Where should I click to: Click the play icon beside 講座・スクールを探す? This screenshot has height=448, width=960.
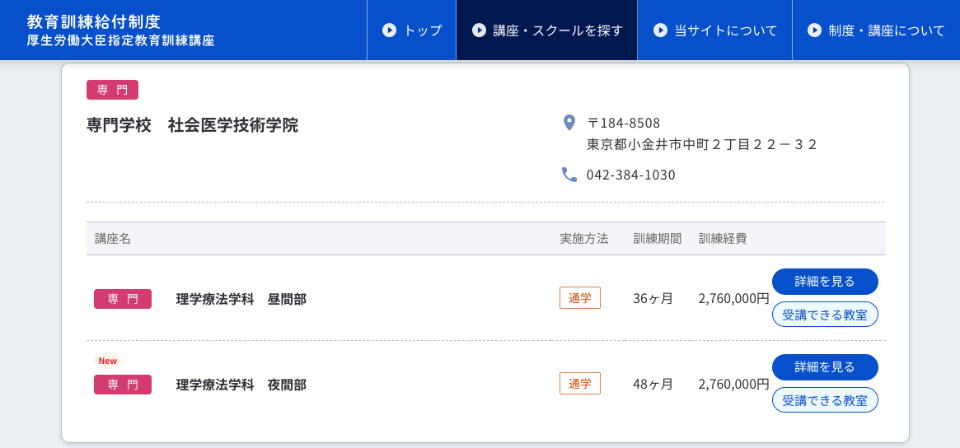[479, 30]
